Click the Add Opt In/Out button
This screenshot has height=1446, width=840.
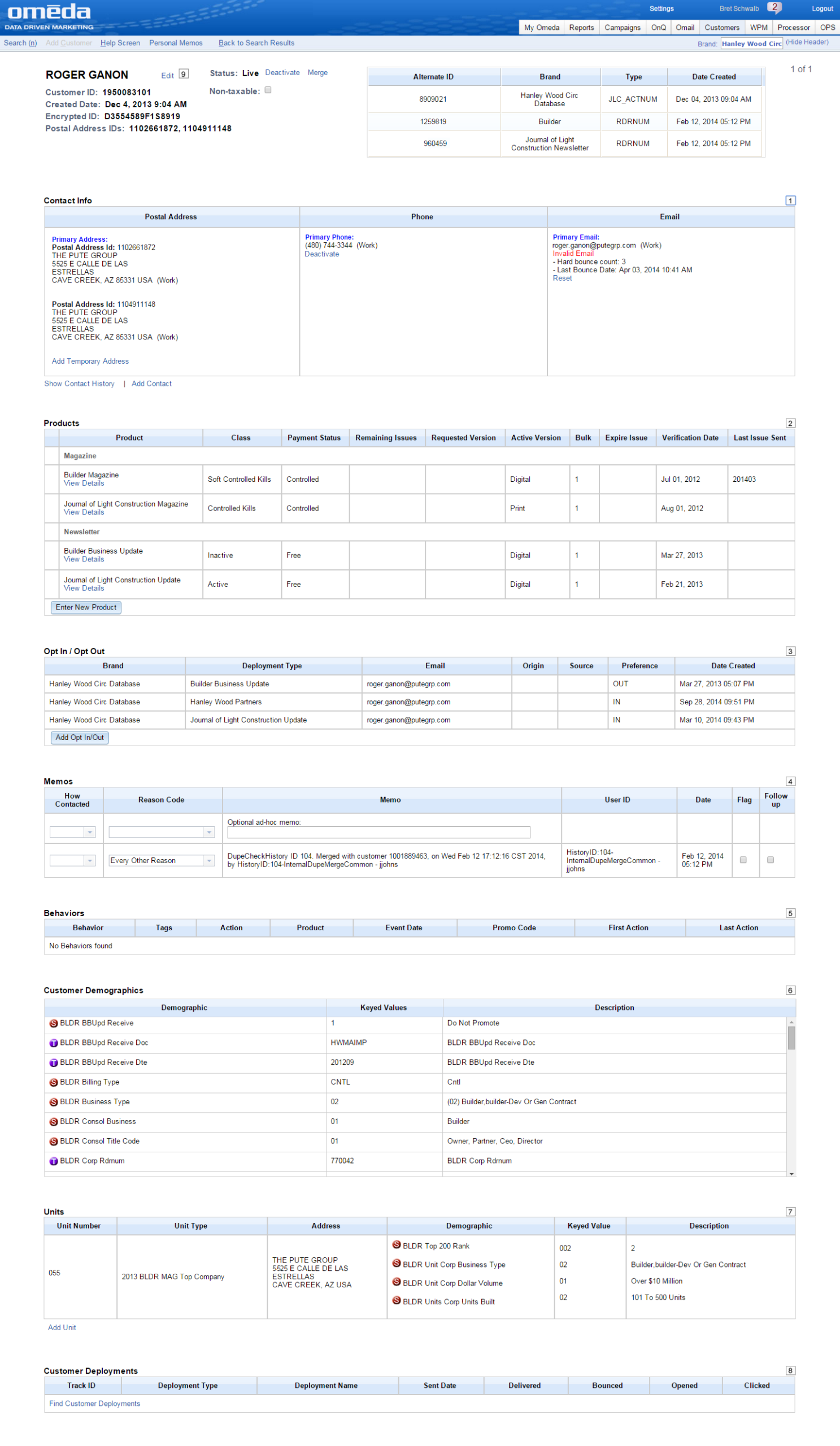[80, 738]
